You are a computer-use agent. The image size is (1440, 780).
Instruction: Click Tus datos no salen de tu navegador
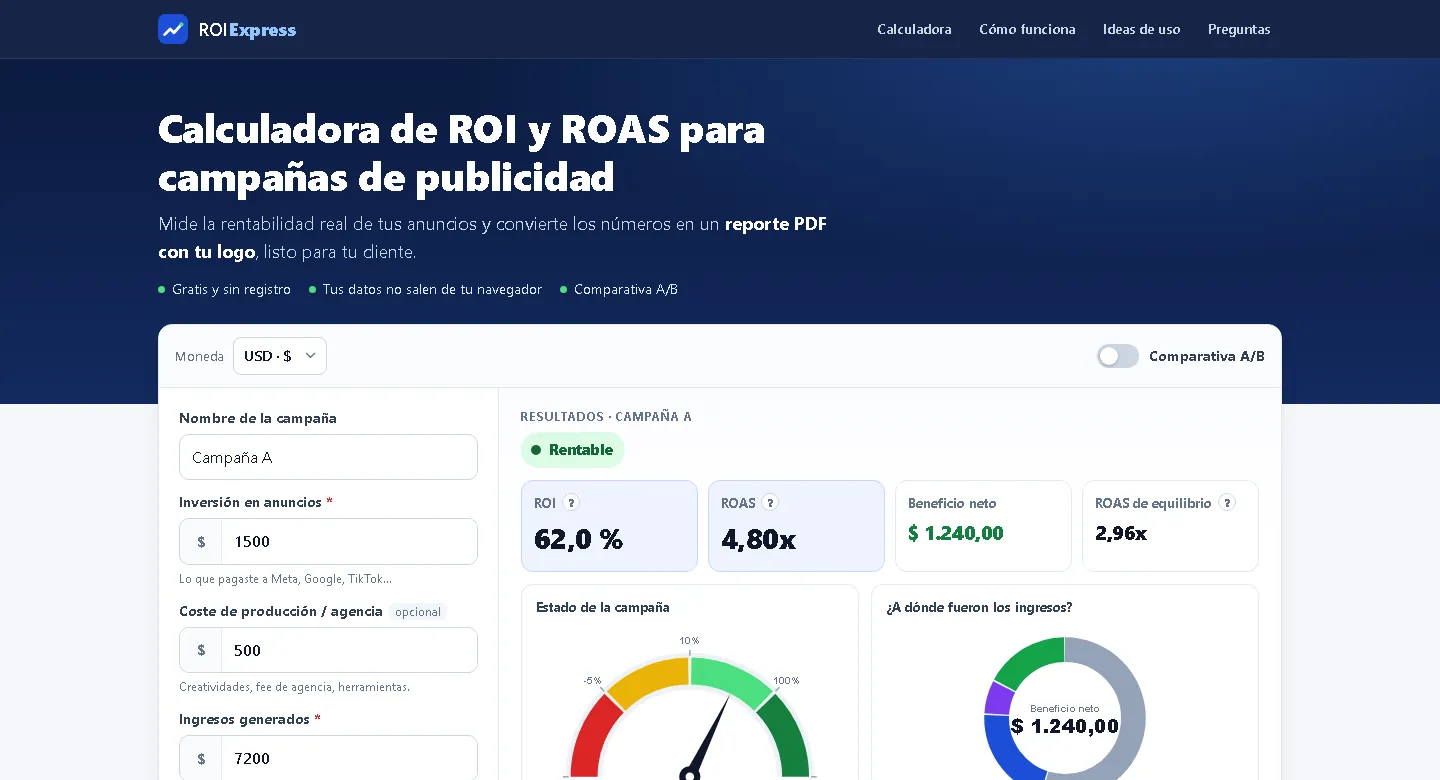point(432,289)
